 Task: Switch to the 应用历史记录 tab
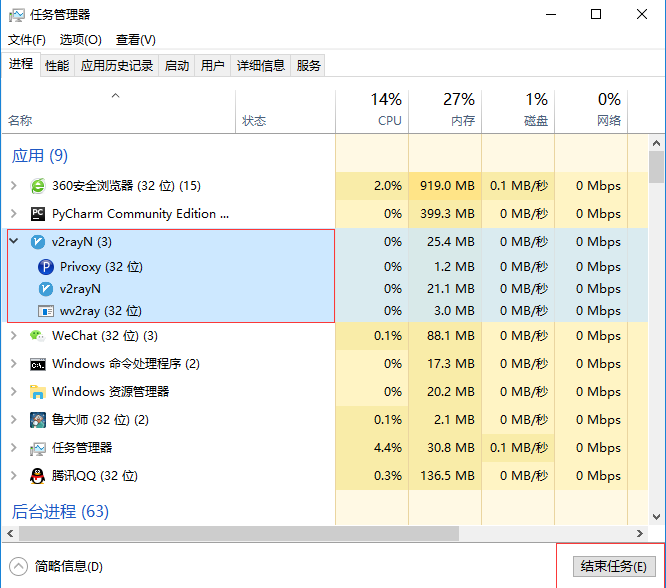117,66
